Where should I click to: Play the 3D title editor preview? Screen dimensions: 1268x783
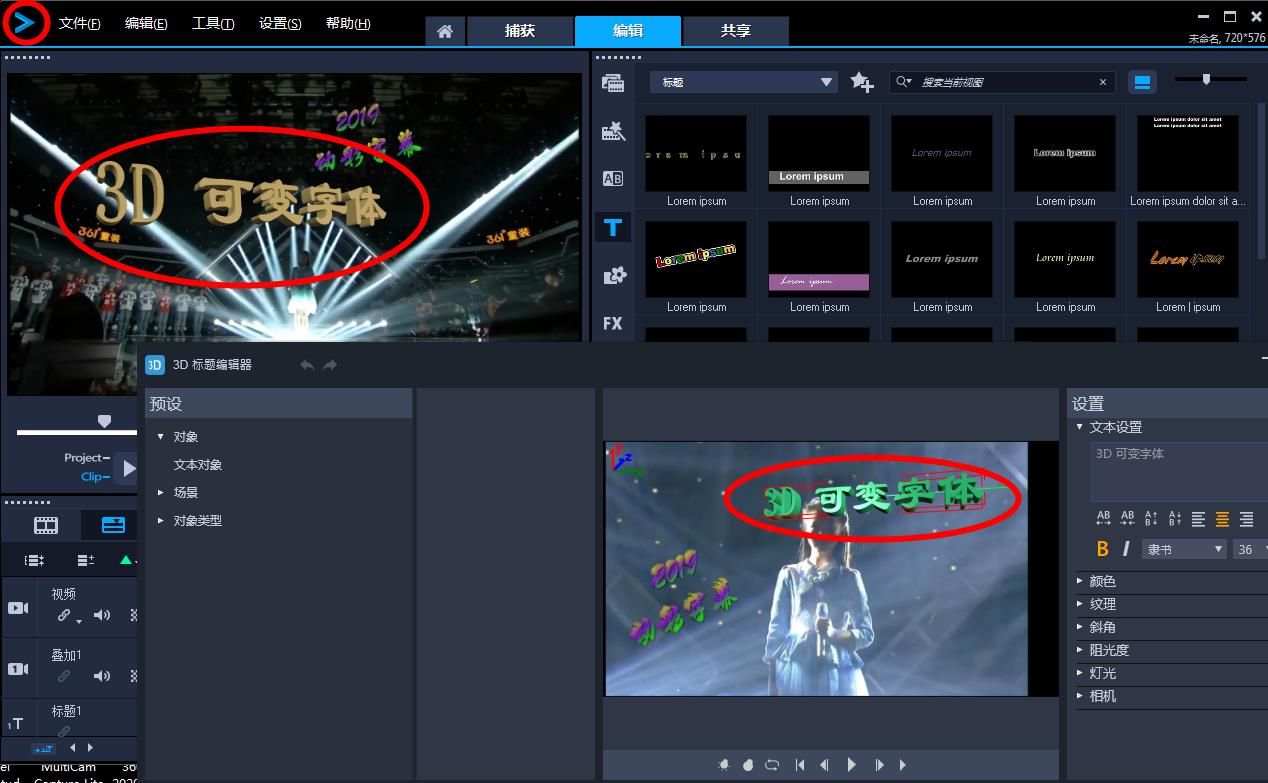tap(851, 765)
